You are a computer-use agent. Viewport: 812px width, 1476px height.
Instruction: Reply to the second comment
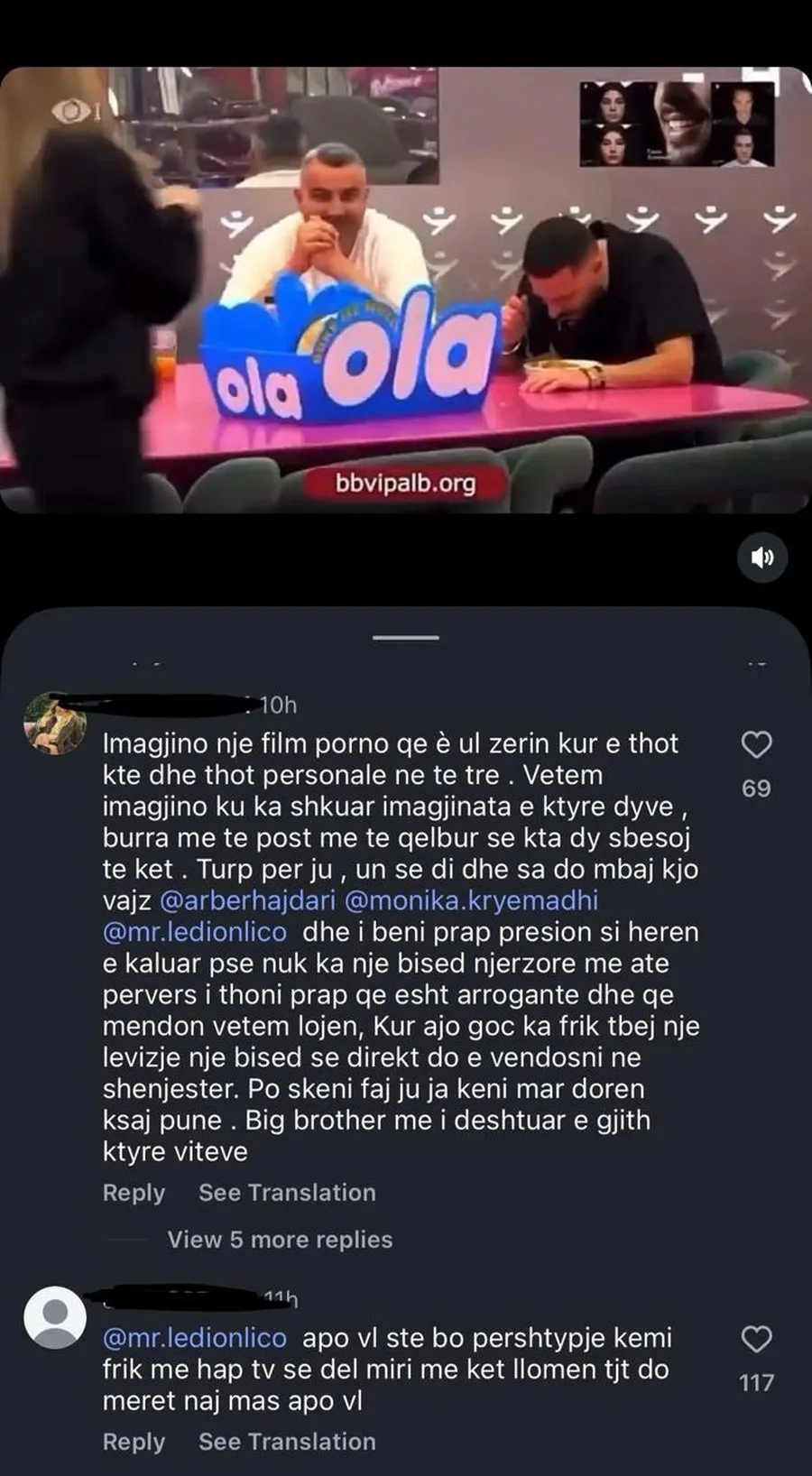point(134,1442)
